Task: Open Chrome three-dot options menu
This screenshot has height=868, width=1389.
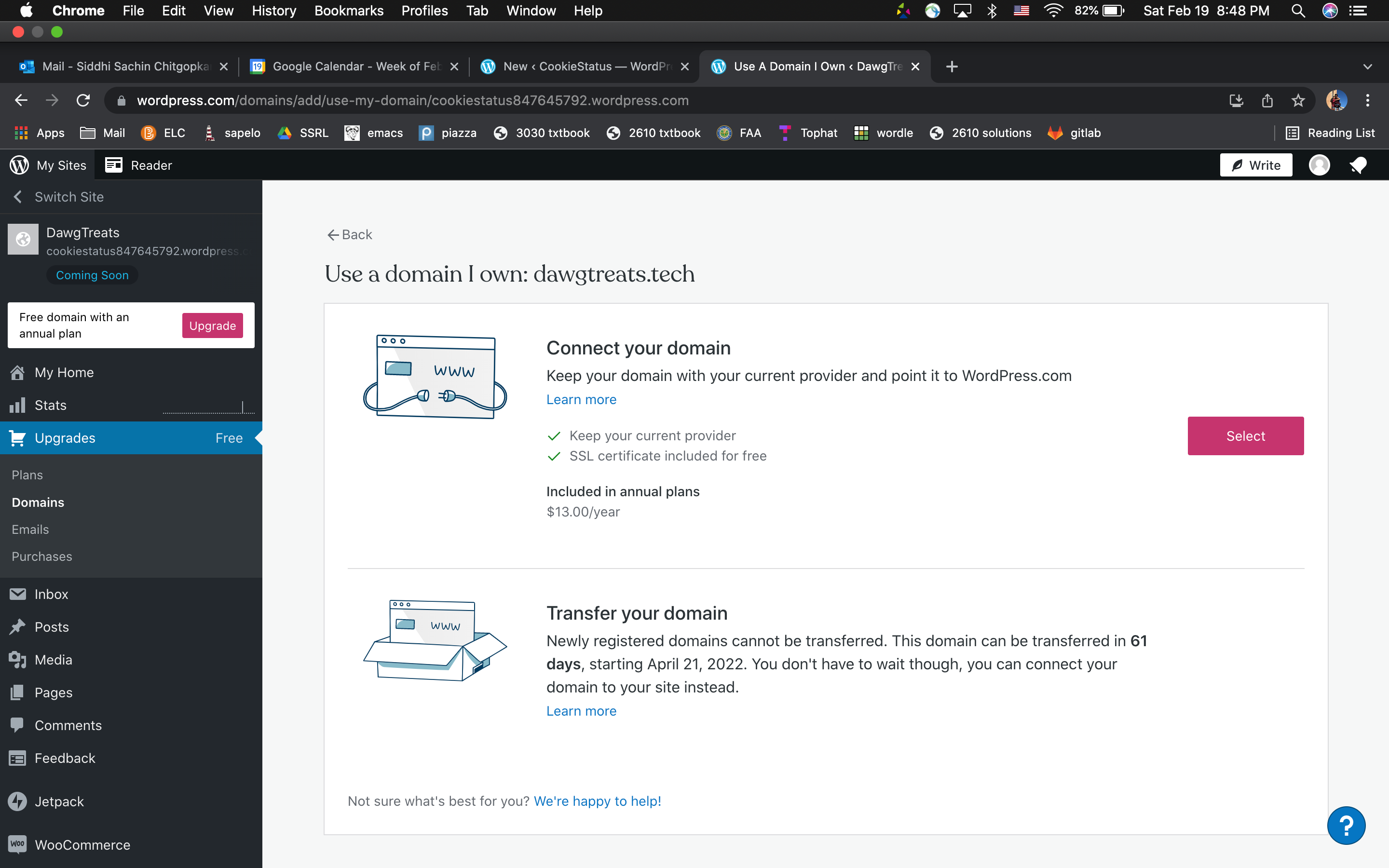Action: pyautogui.click(x=1367, y=100)
